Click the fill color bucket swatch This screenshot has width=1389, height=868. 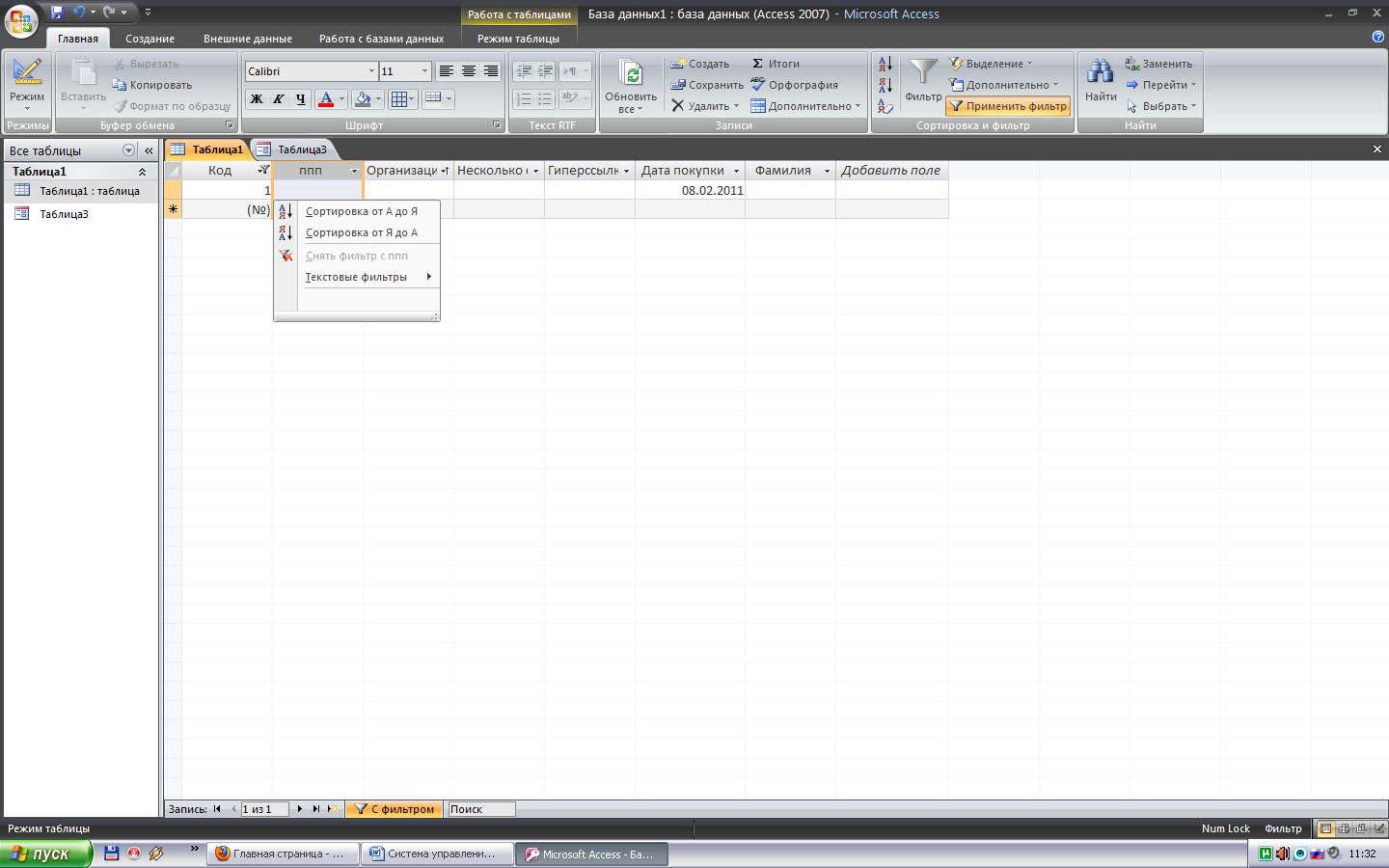coord(363,98)
